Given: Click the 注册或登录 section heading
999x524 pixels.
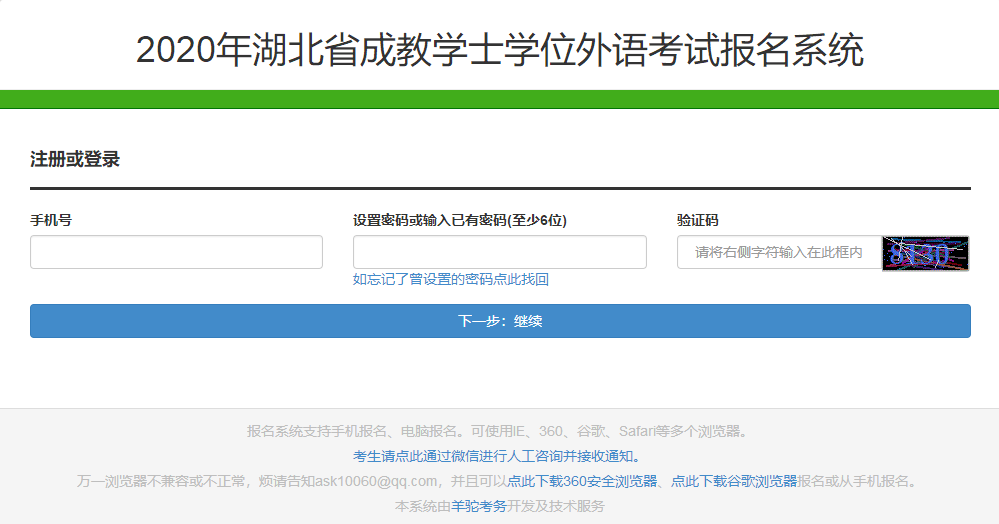Looking at the screenshot, I should (x=75, y=159).
